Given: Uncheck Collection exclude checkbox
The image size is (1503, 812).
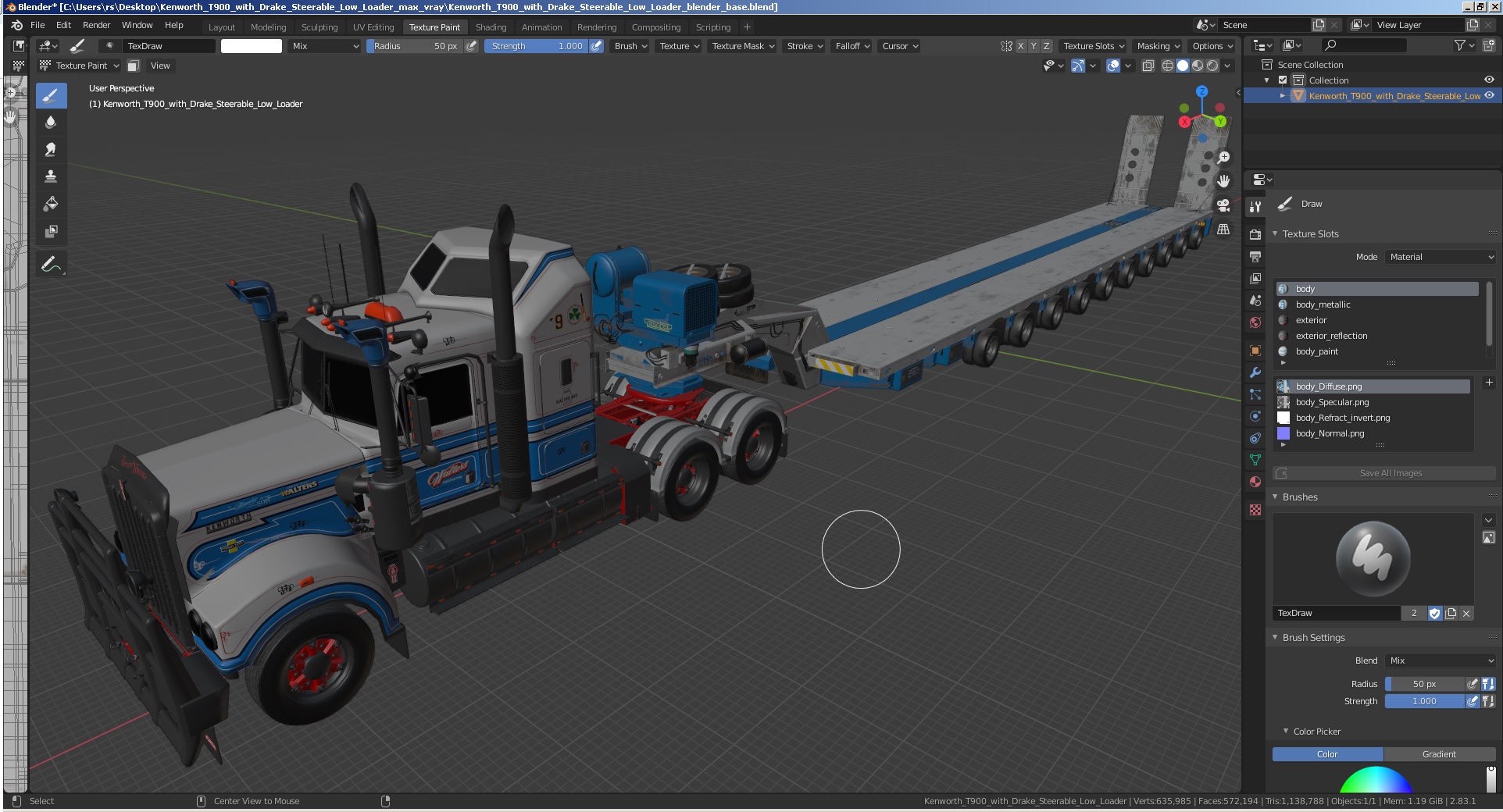Looking at the screenshot, I should (1283, 80).
